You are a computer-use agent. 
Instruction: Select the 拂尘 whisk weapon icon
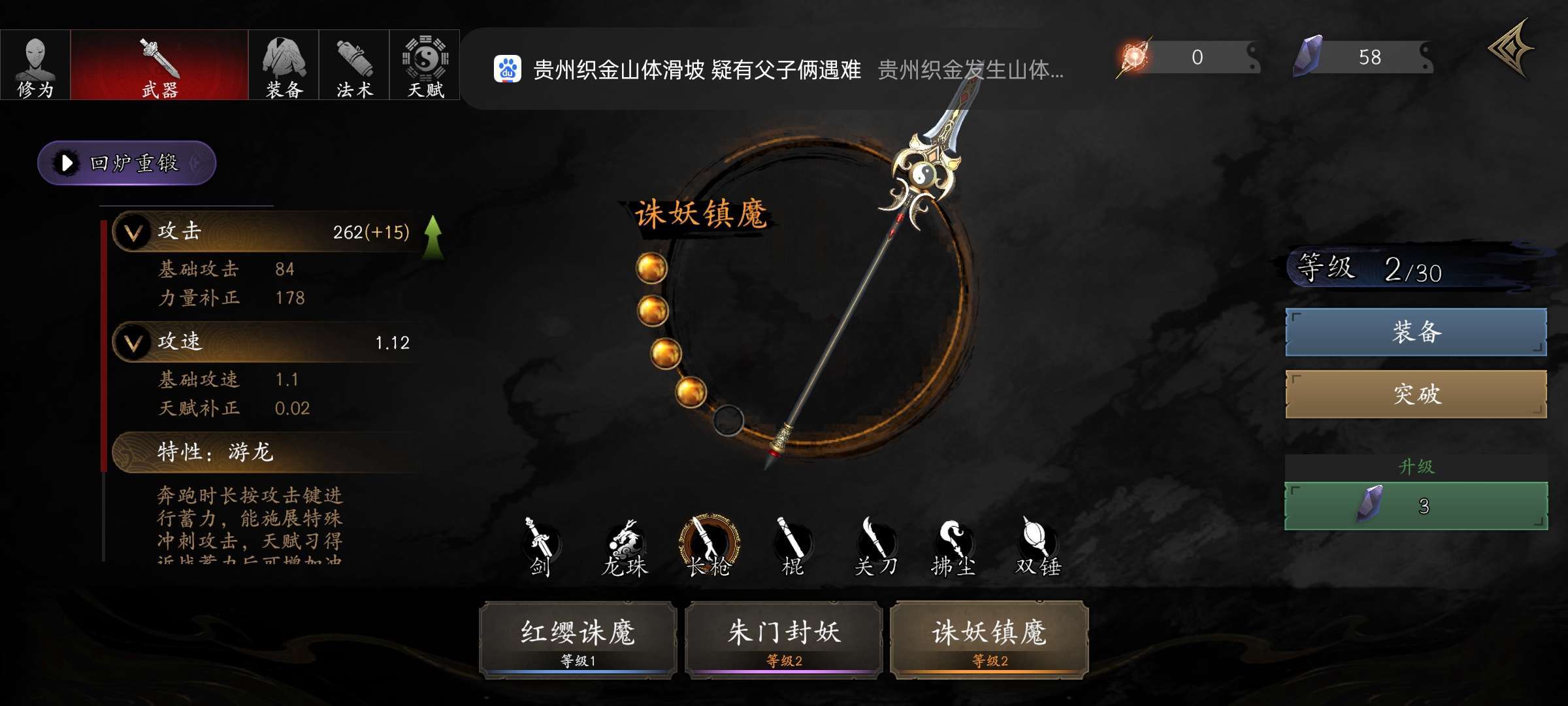953,548
